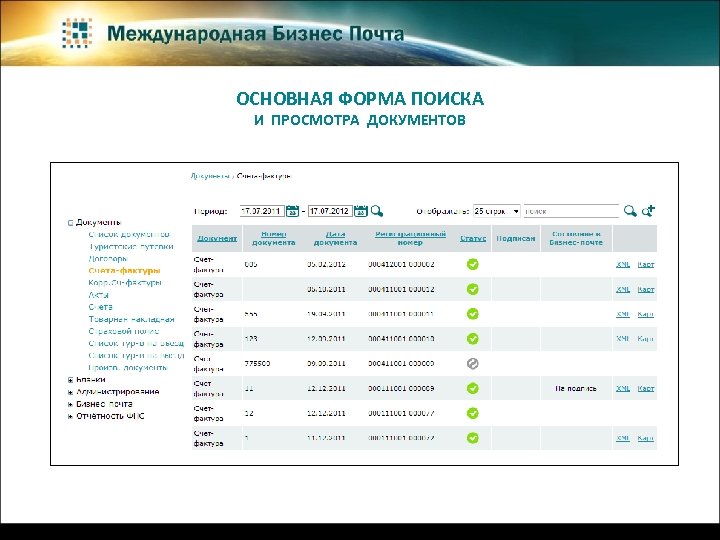Open Корр.Сч-фактуры in sidebar

124,283
